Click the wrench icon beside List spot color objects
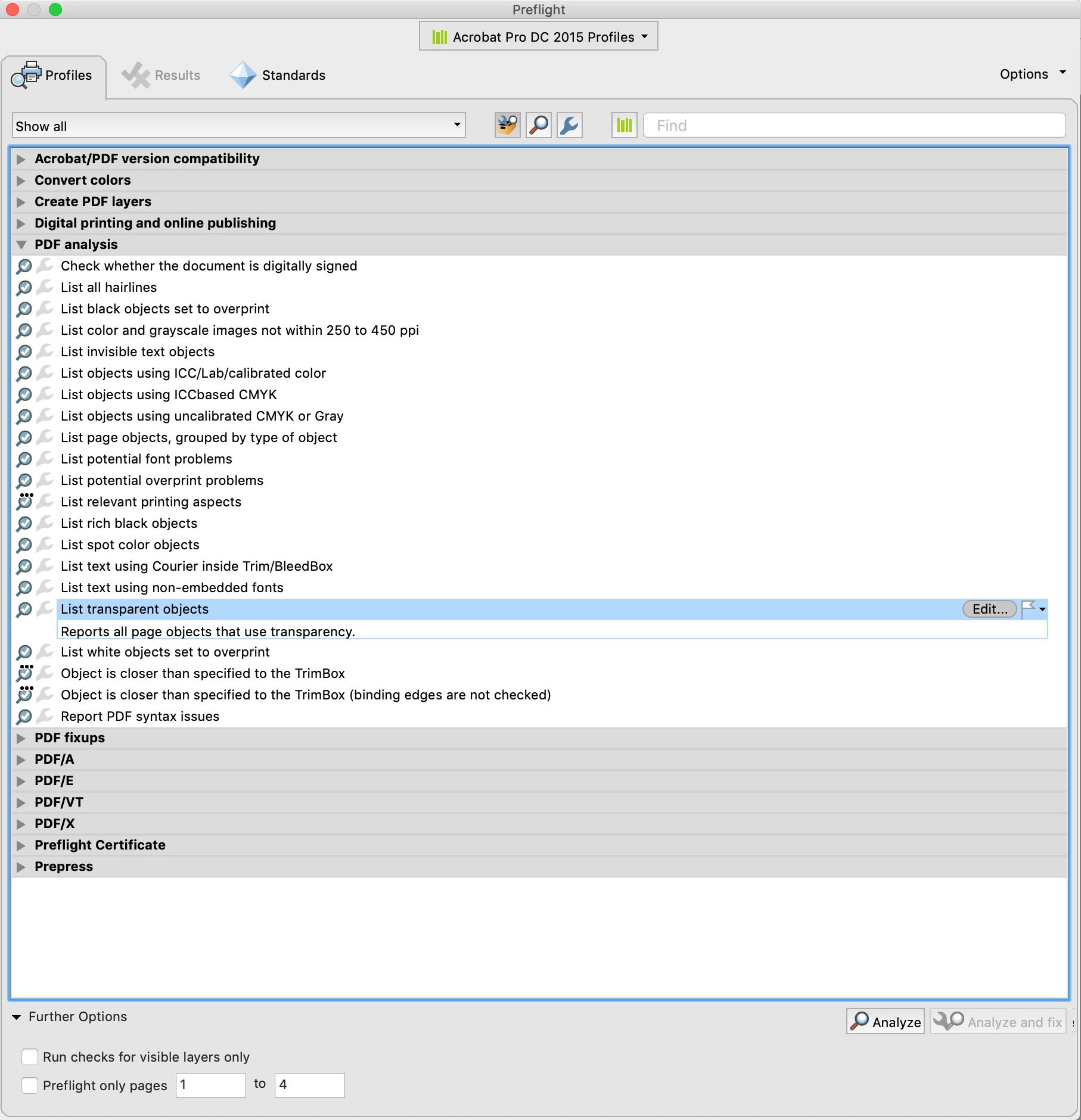The width and height of the screenshot is (1081, 1120). click(x=45, y=545)
